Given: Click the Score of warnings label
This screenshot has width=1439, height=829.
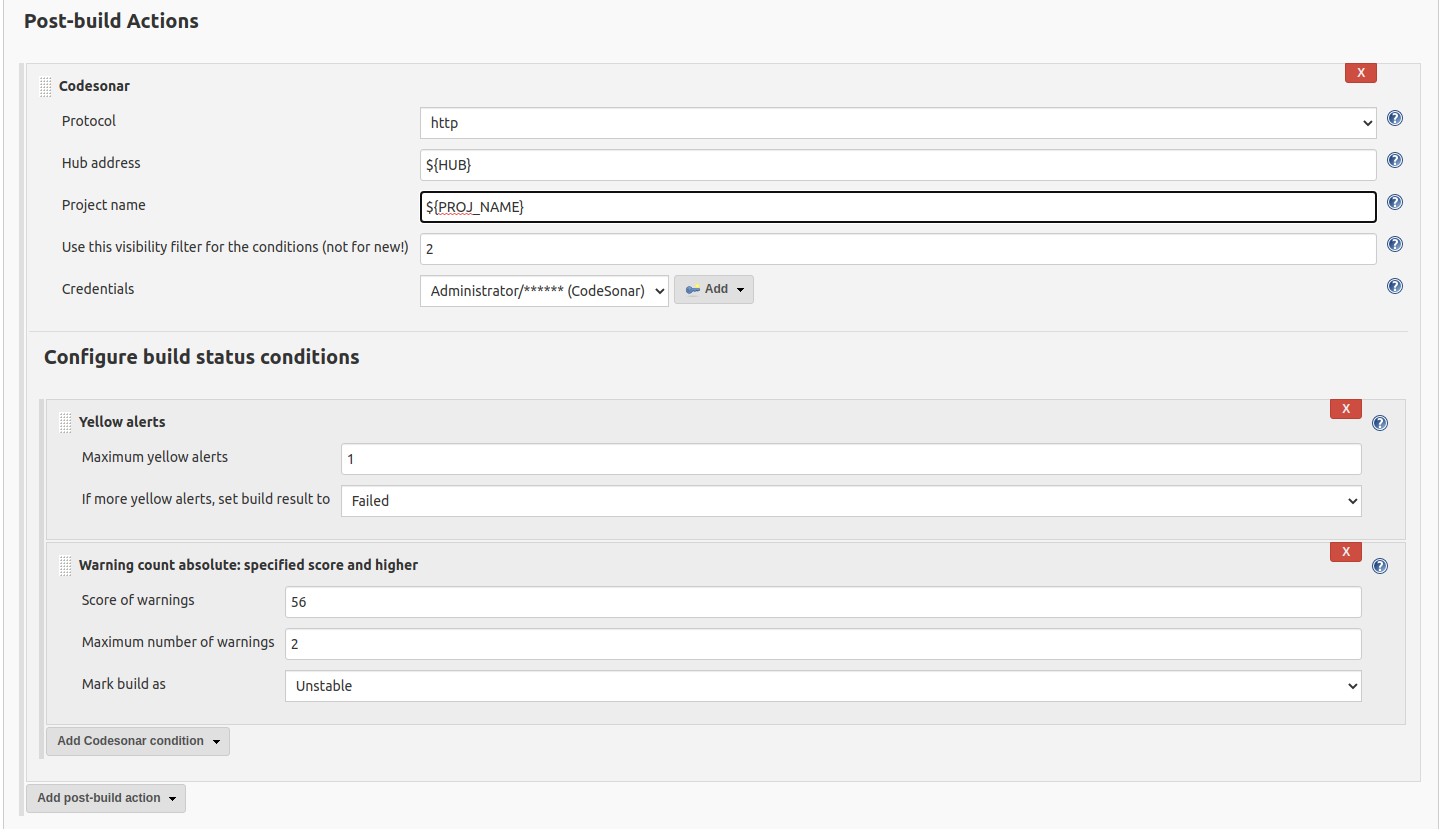Looking at the screenshot, I should [x=138, y=600].
